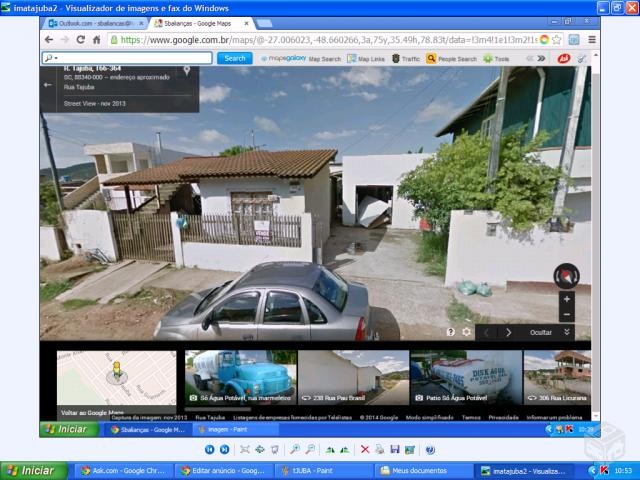Open 306 Rua Licurana thumbnail

557,378
